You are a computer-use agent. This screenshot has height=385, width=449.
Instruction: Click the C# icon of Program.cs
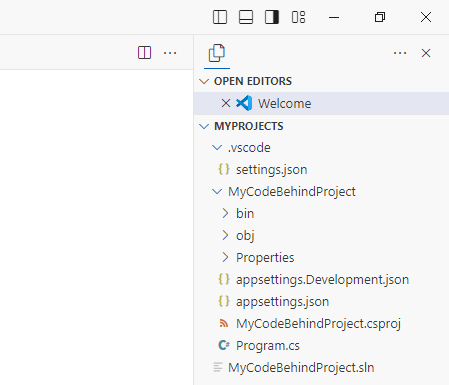(224, 345)
